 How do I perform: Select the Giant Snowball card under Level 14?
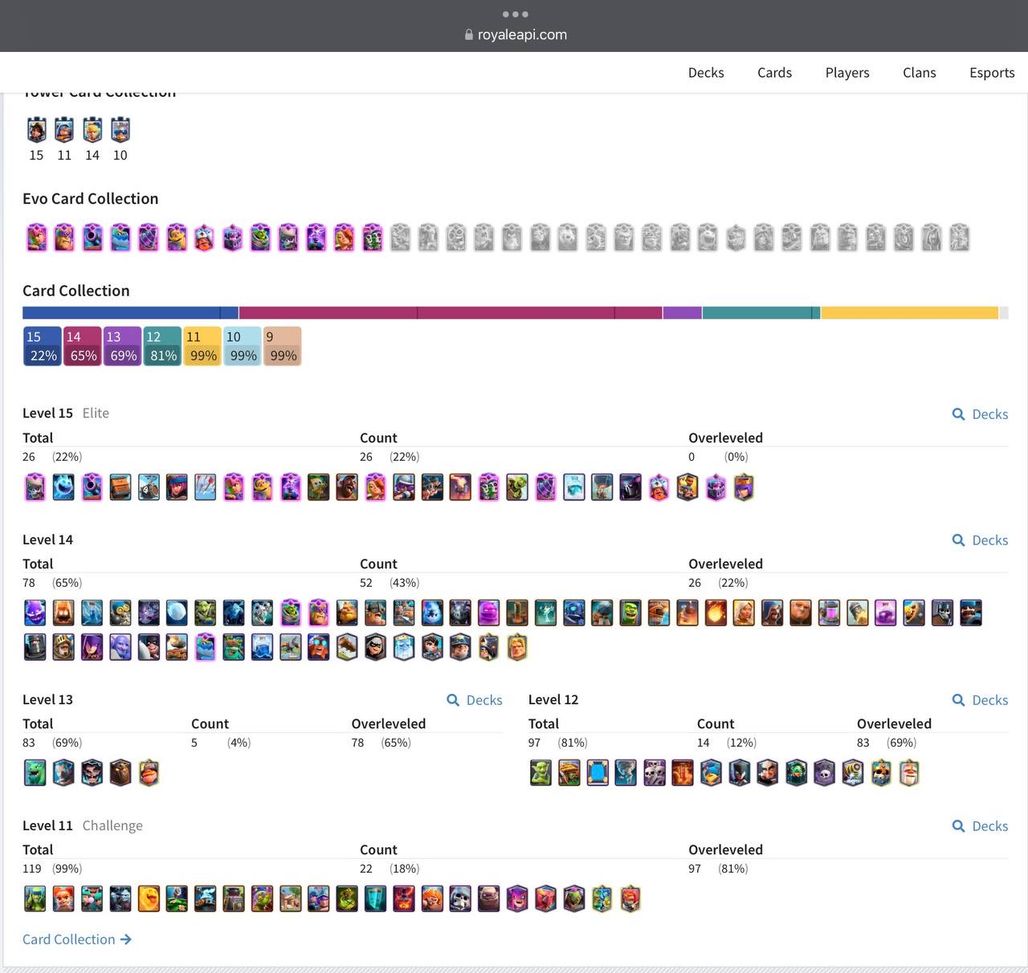pos(176,613)
